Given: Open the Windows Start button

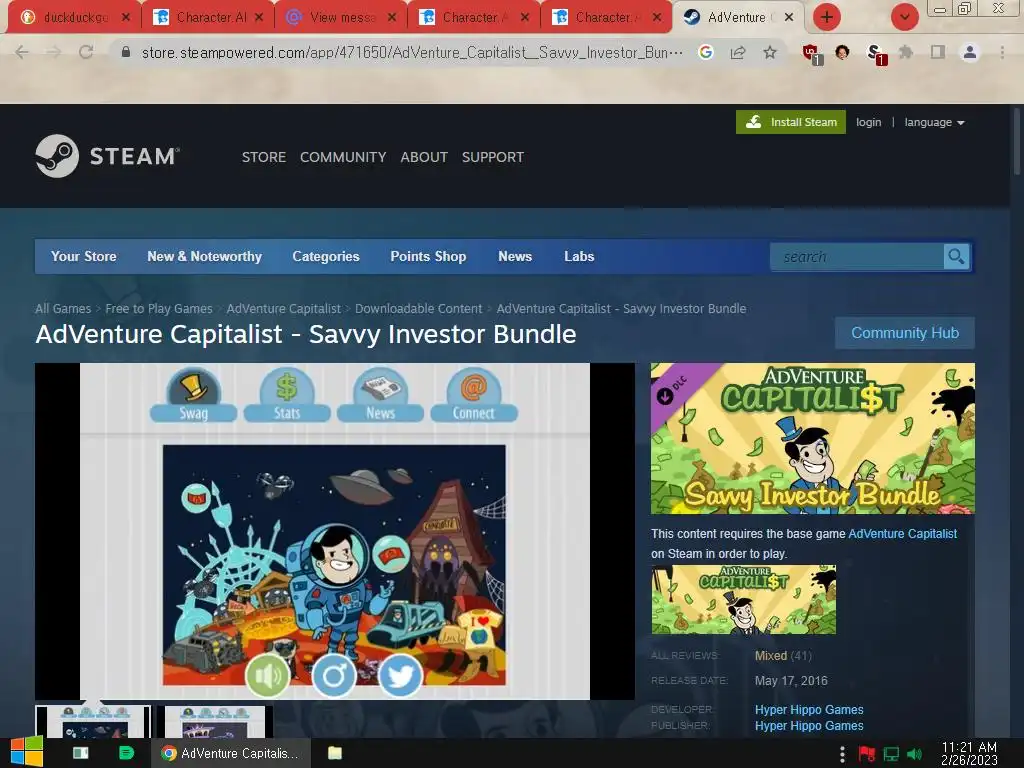Looking at the screenshot, I should point(27,752).
